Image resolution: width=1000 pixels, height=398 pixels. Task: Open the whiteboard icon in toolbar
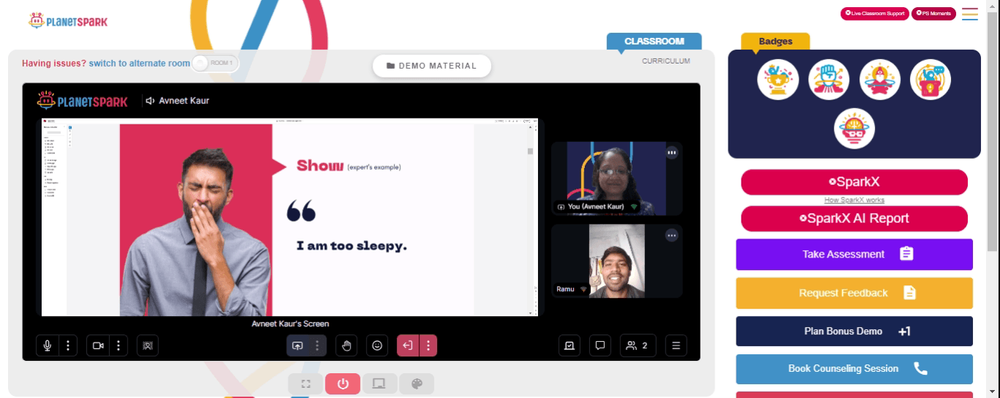coord(570,346)
